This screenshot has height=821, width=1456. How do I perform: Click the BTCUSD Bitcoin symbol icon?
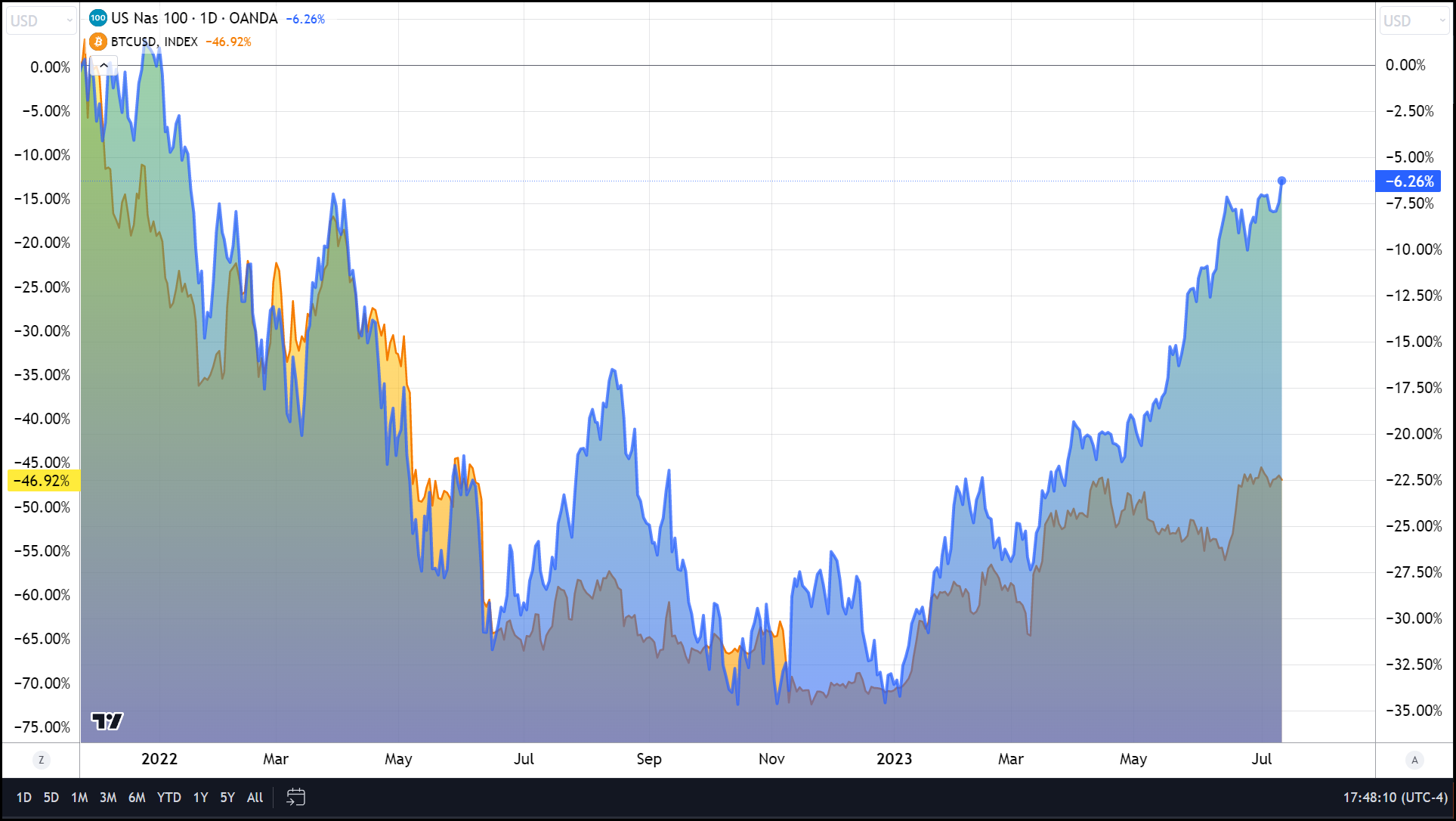click(97, 42)
